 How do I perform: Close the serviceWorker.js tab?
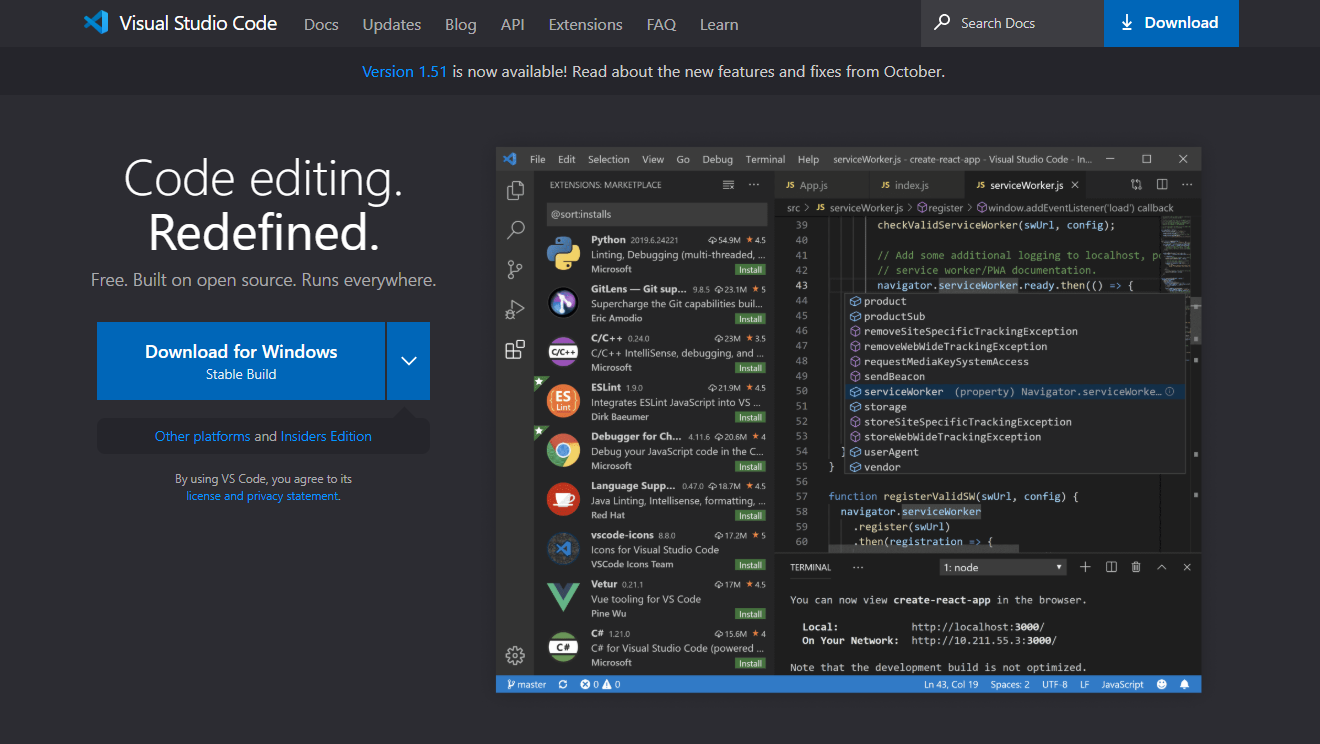[x=1075, y=185]
